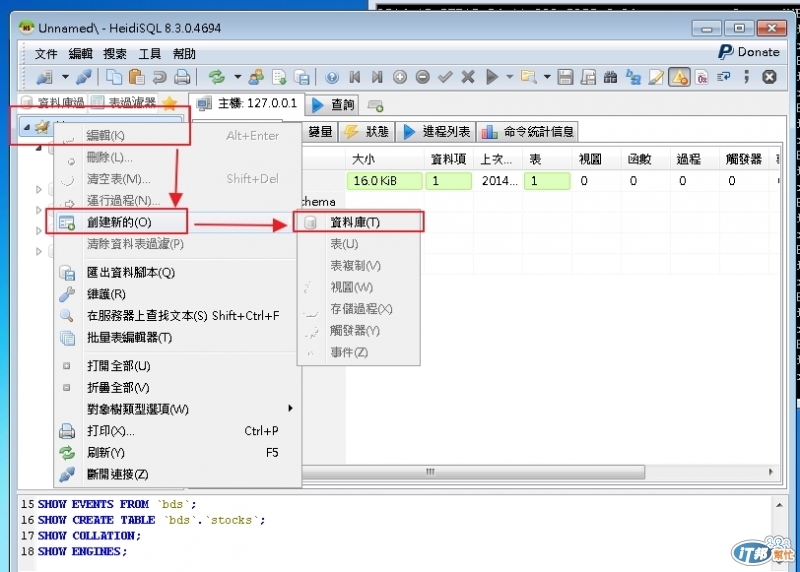Screen dimensions: 800x572
Task: Click the 資料庫過濾 filter field
Action: tap(53, 103)
